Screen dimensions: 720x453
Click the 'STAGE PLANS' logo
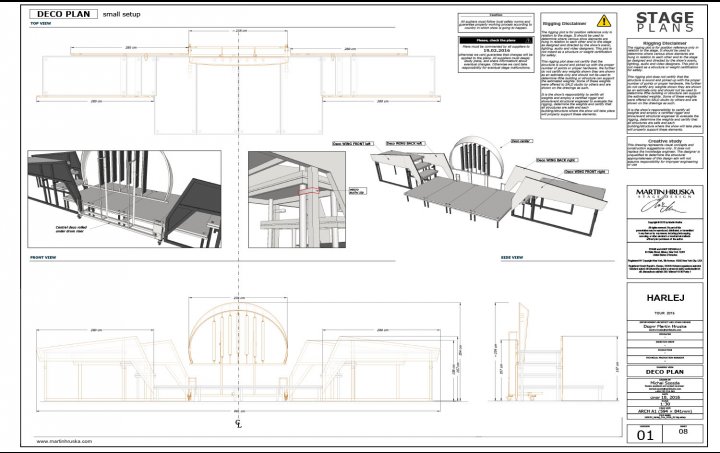[x=664, y=22]
